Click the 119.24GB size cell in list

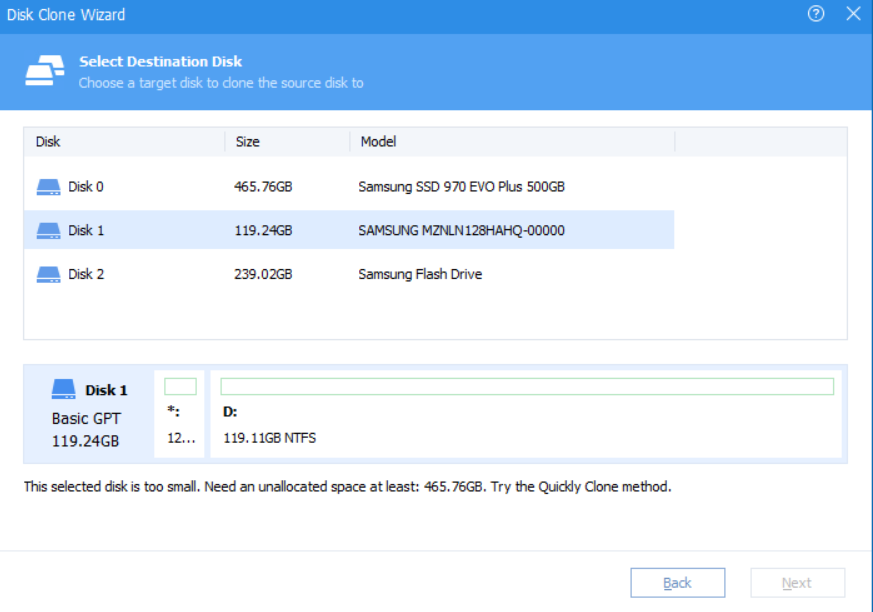263,231
